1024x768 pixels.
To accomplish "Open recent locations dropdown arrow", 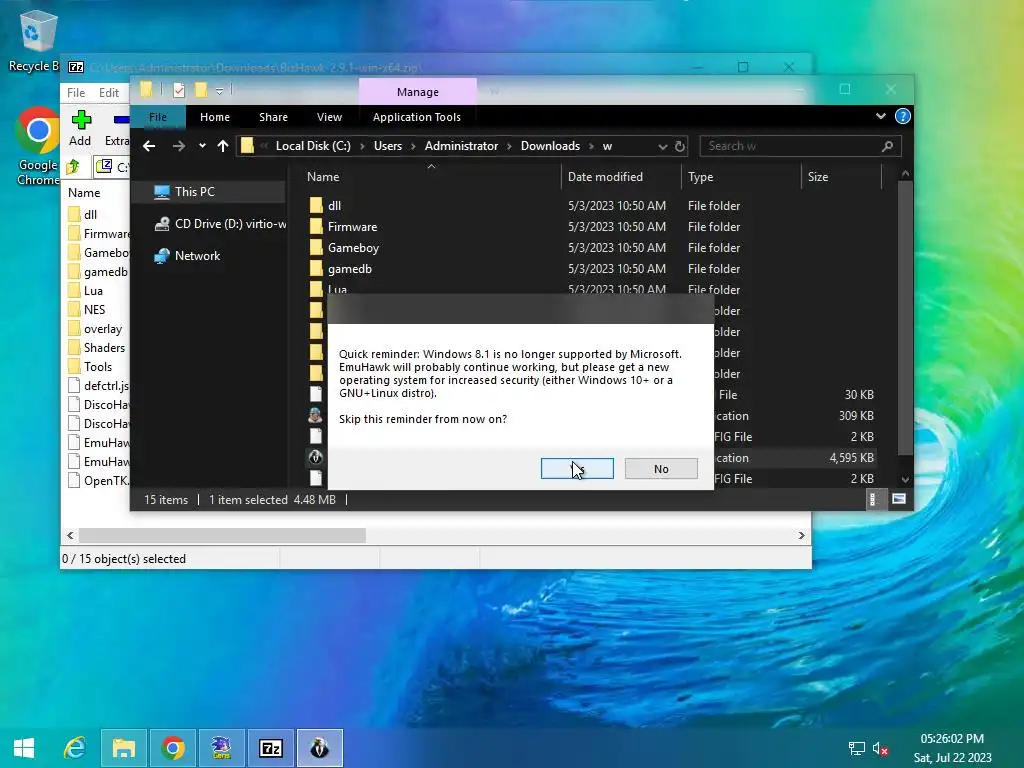I will (202, 146).
